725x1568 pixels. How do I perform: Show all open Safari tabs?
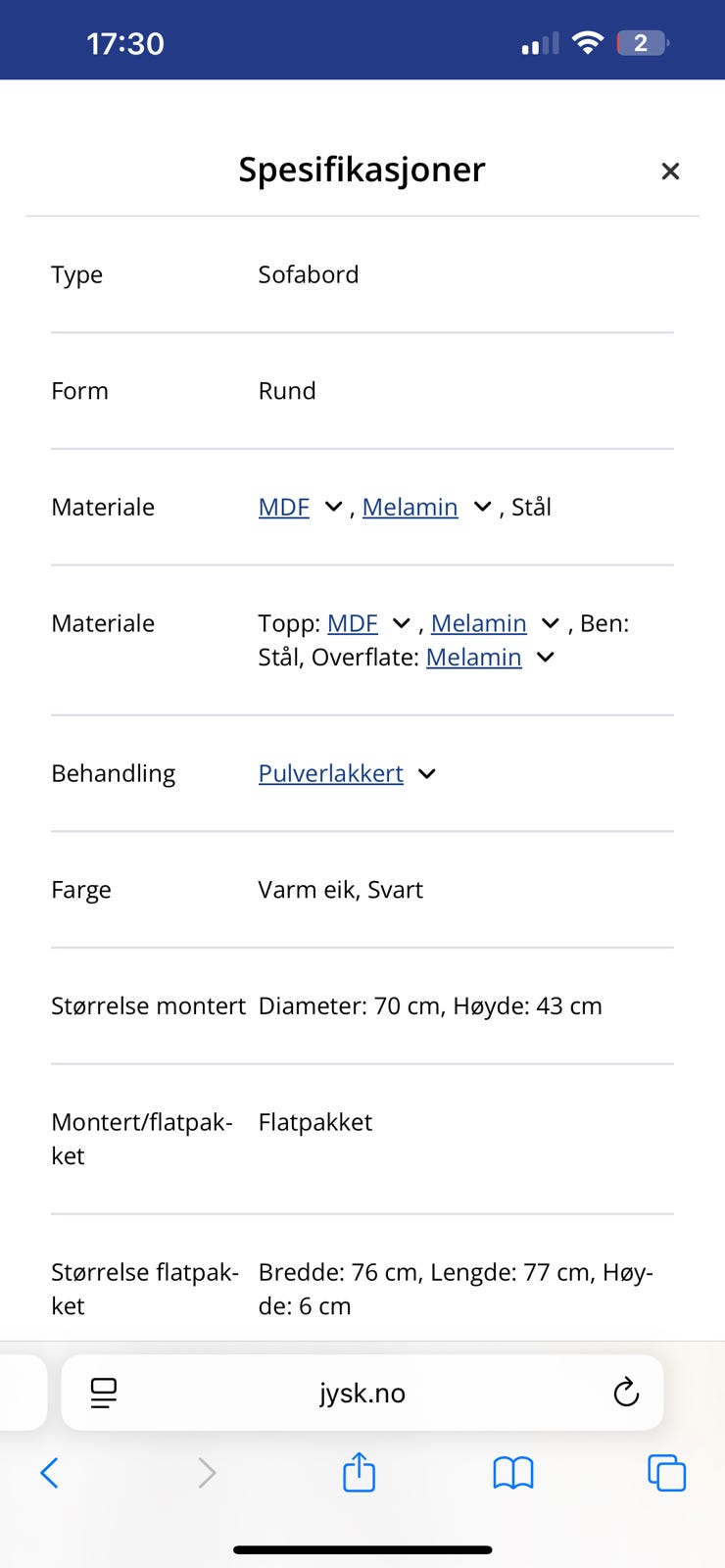pos(666,1472)
